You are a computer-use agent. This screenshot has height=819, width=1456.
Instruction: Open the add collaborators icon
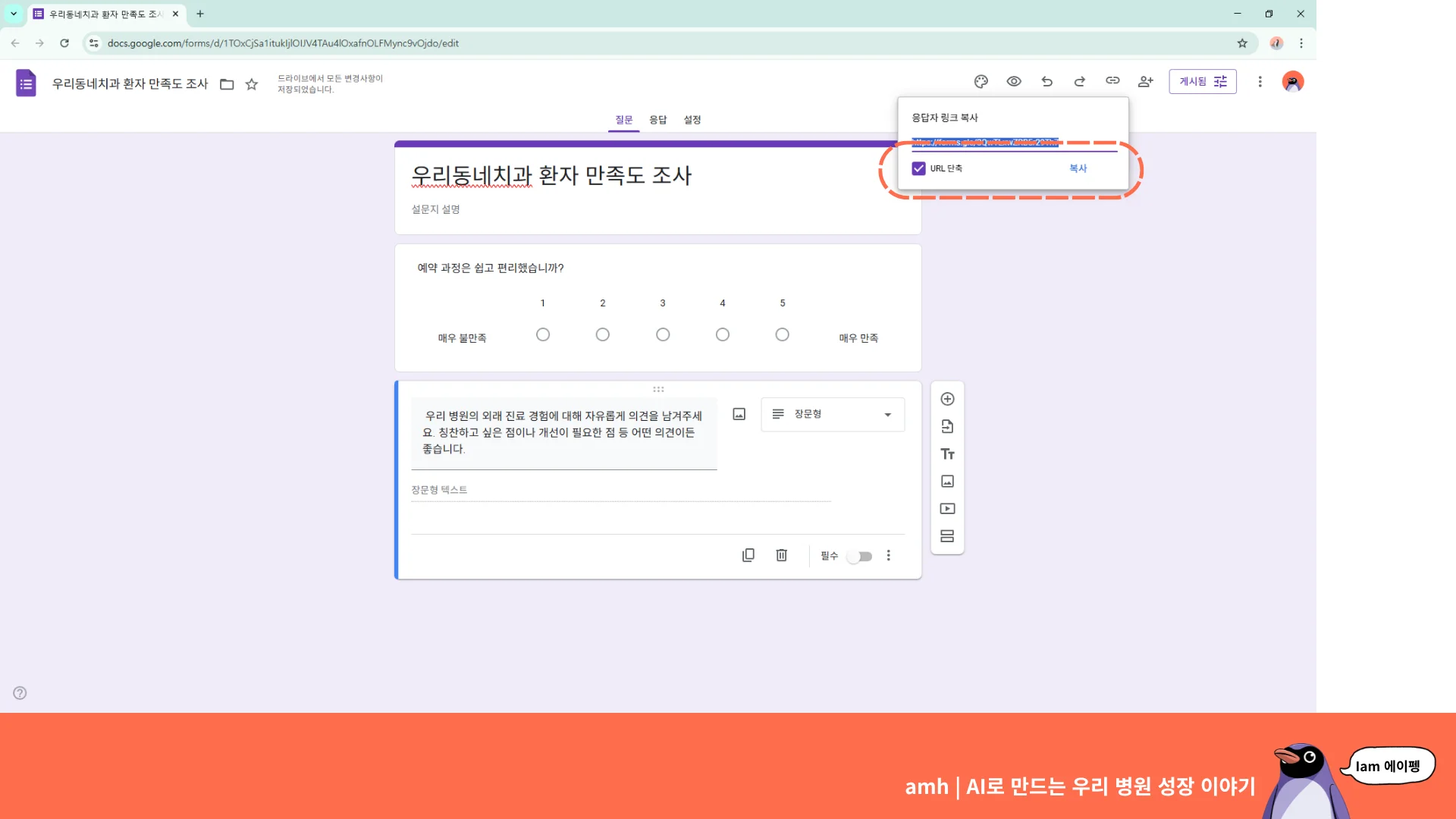1145,81
